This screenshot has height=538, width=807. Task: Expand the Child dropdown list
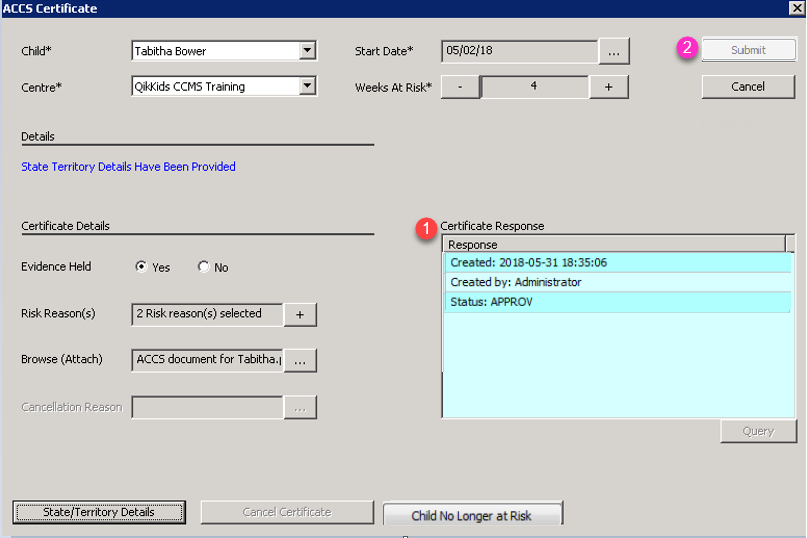pyautogui.click(x=308, y=50)
